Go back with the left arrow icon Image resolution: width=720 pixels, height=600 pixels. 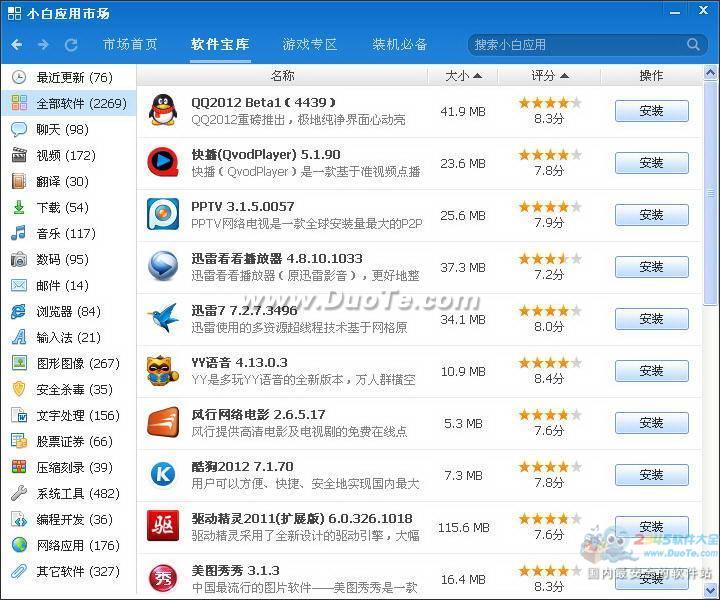[17, 45]
